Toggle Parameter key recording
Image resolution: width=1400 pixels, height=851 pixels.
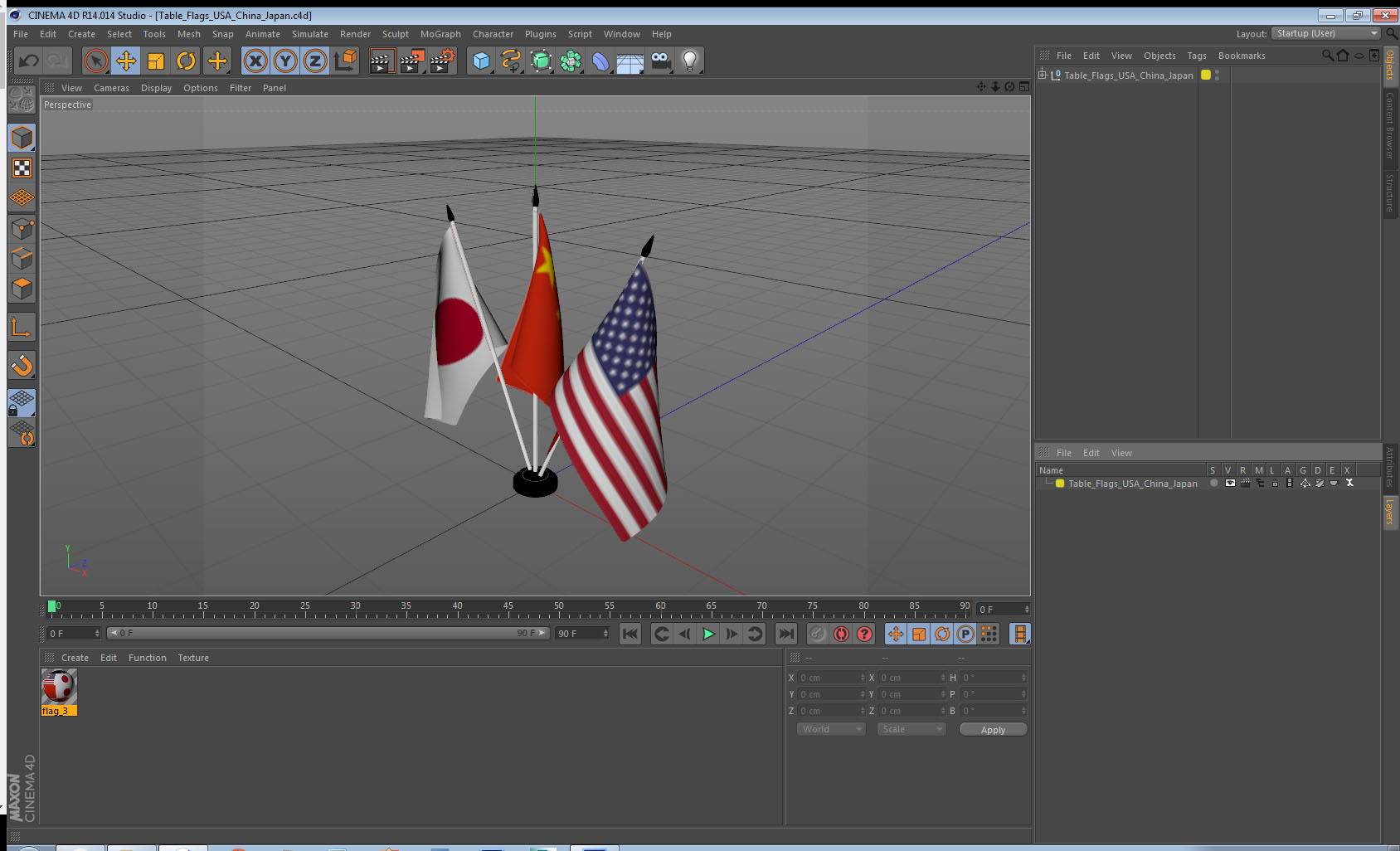(x=965, y=634)
